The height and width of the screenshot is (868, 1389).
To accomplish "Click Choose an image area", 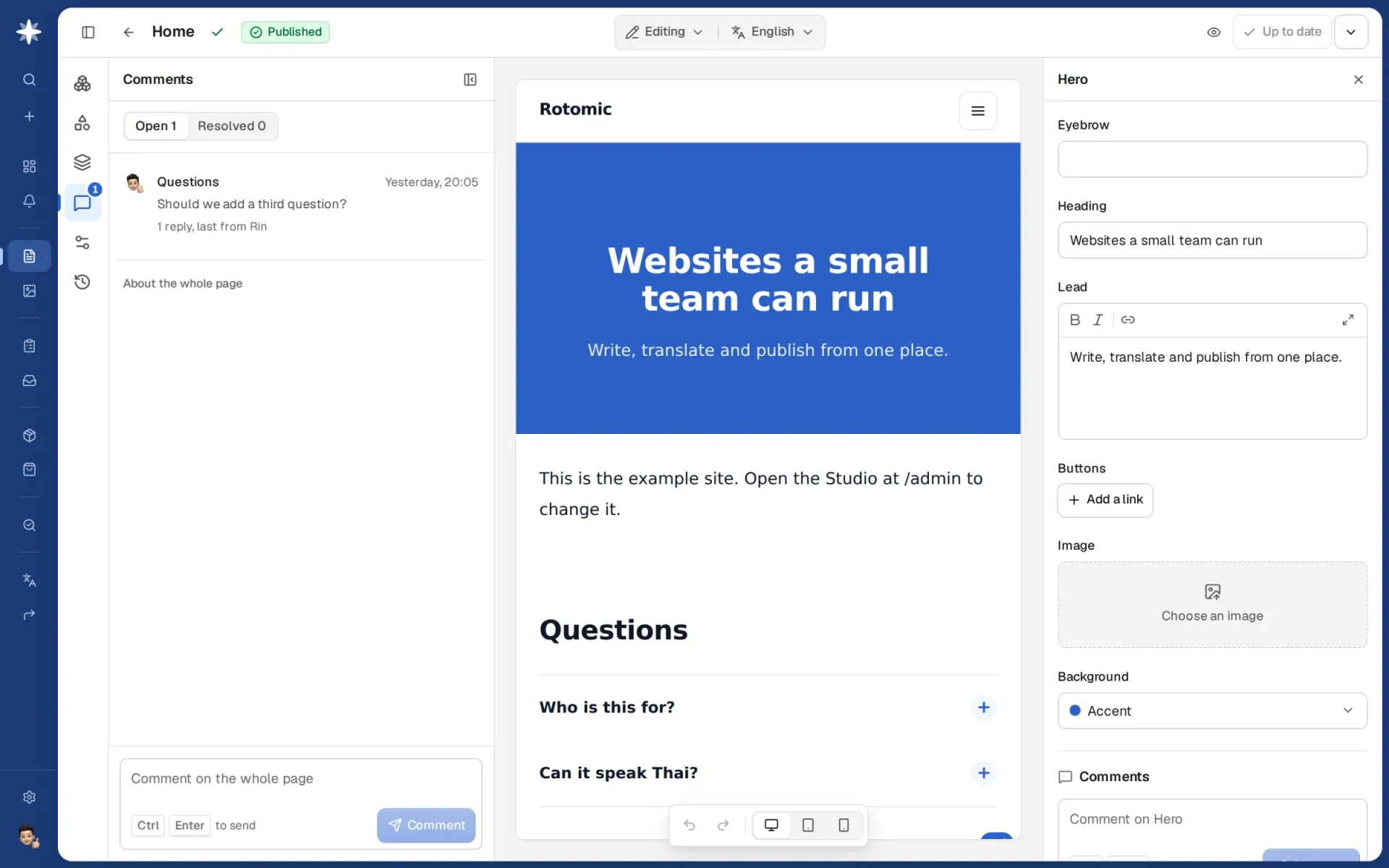I will [1212, 605].
